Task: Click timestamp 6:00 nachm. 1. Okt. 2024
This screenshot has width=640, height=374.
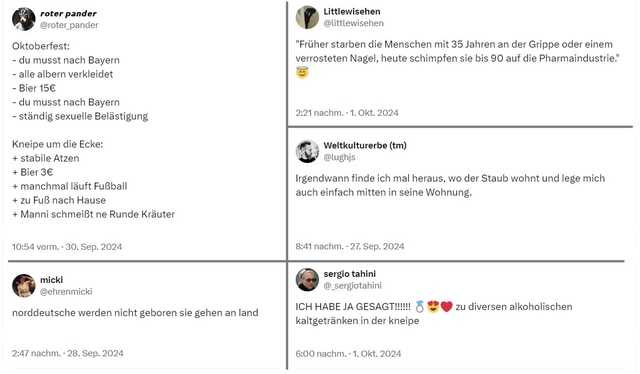Action: pos(348,354)
